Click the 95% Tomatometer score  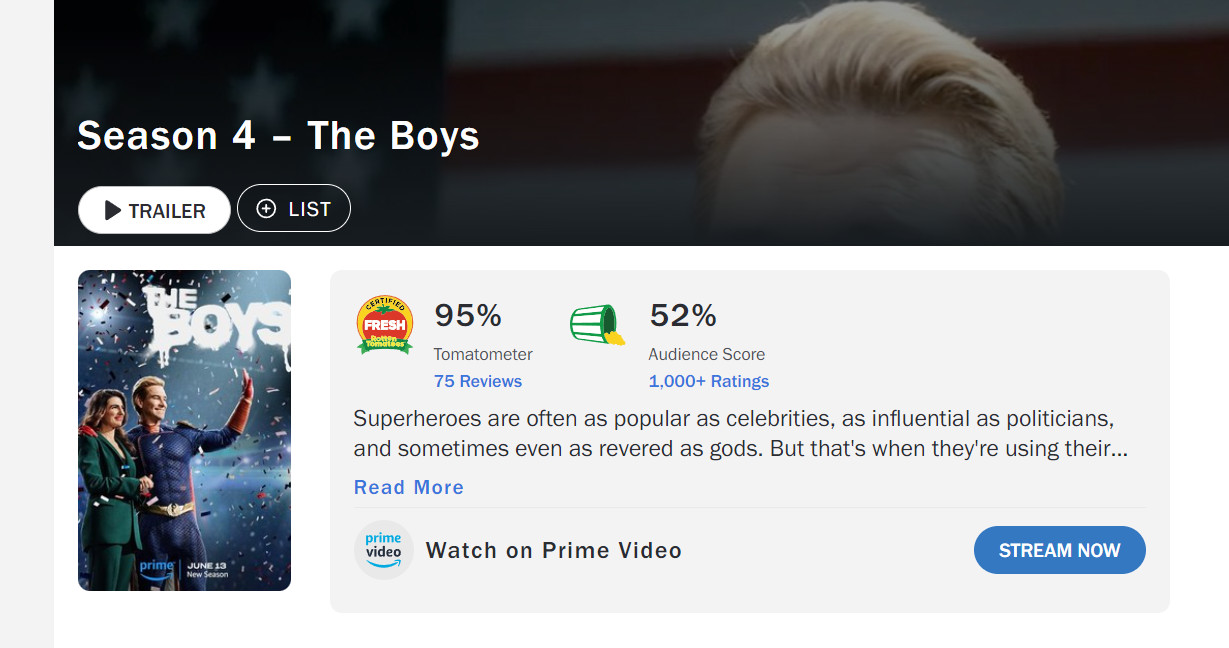click(468, 316)
